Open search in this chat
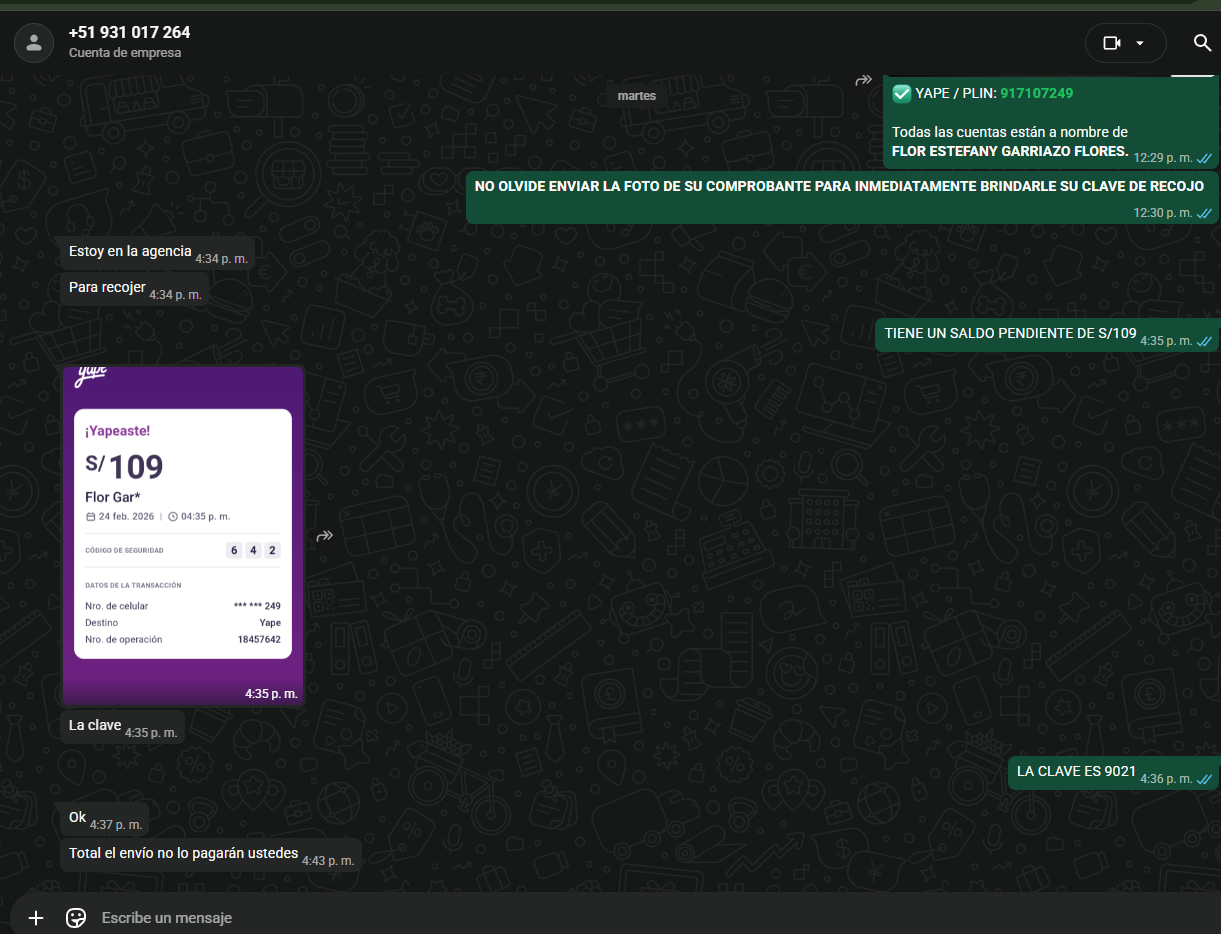Image resolution: width=1221 pixels, height=934 pixels. 1202,43
